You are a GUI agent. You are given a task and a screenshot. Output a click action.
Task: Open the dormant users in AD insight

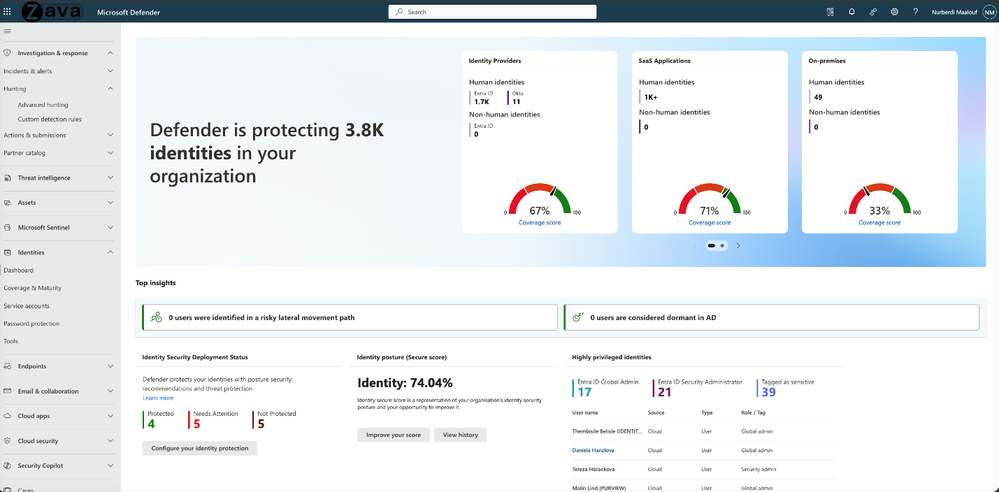pos(772,317)
